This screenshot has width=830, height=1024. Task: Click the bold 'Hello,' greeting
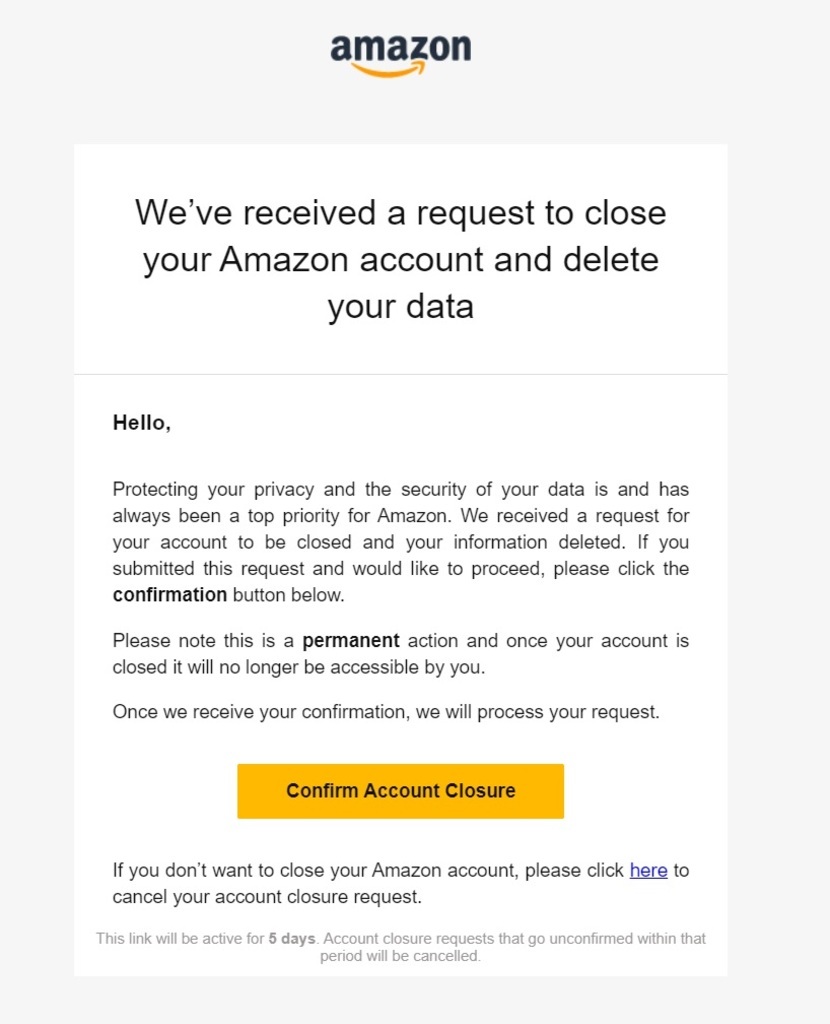coord(142,423)
